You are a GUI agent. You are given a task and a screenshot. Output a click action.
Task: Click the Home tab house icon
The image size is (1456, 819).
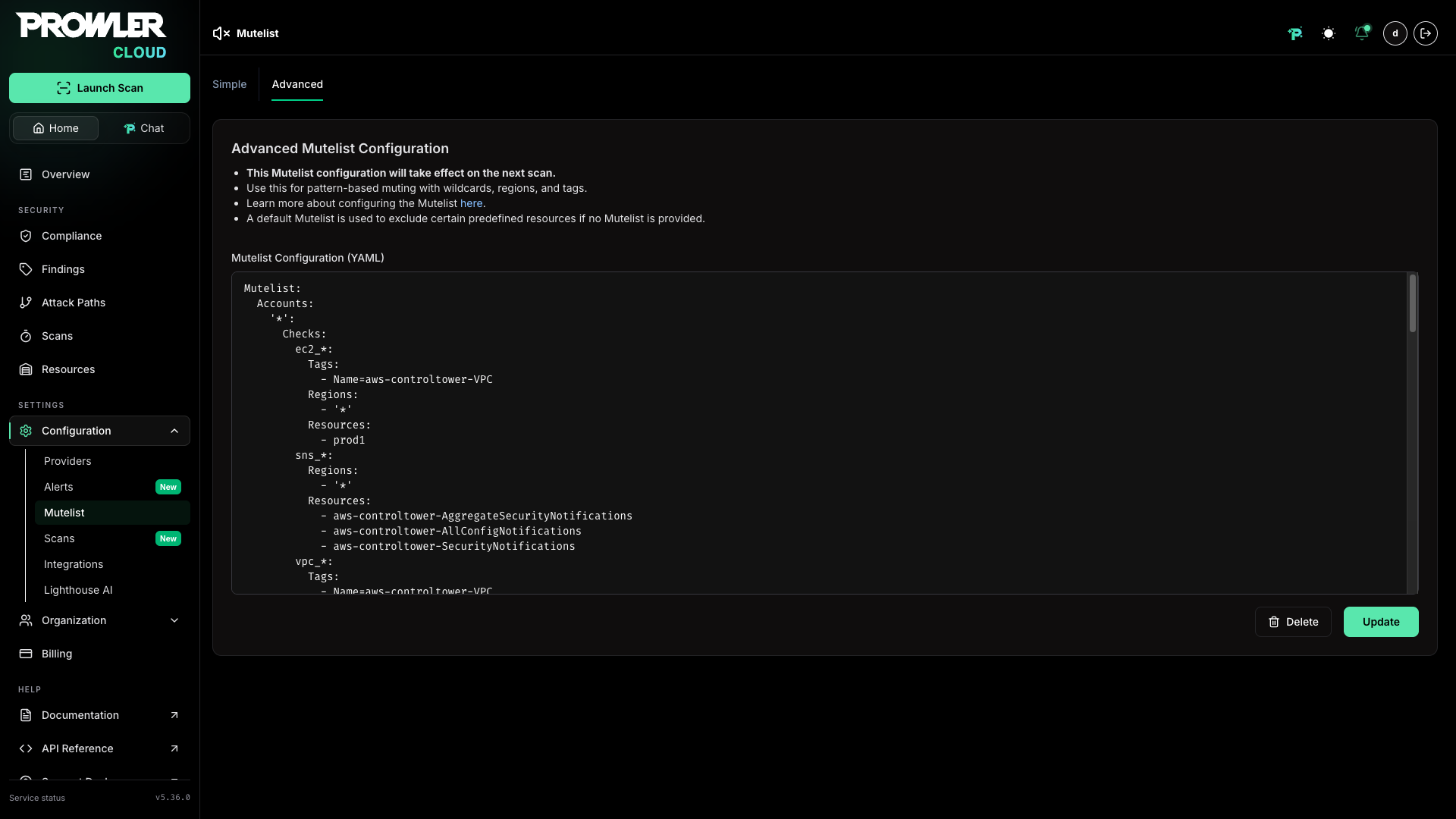coord(39,128)
